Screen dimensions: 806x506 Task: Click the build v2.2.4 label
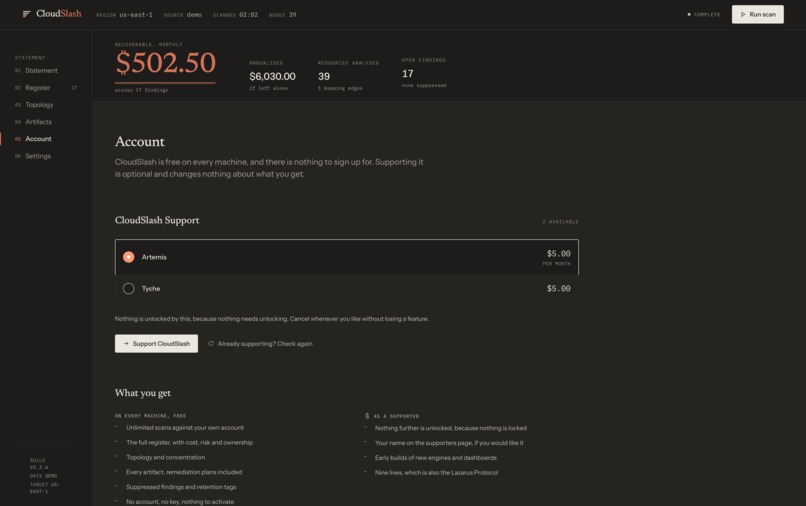tap(39, 464)
